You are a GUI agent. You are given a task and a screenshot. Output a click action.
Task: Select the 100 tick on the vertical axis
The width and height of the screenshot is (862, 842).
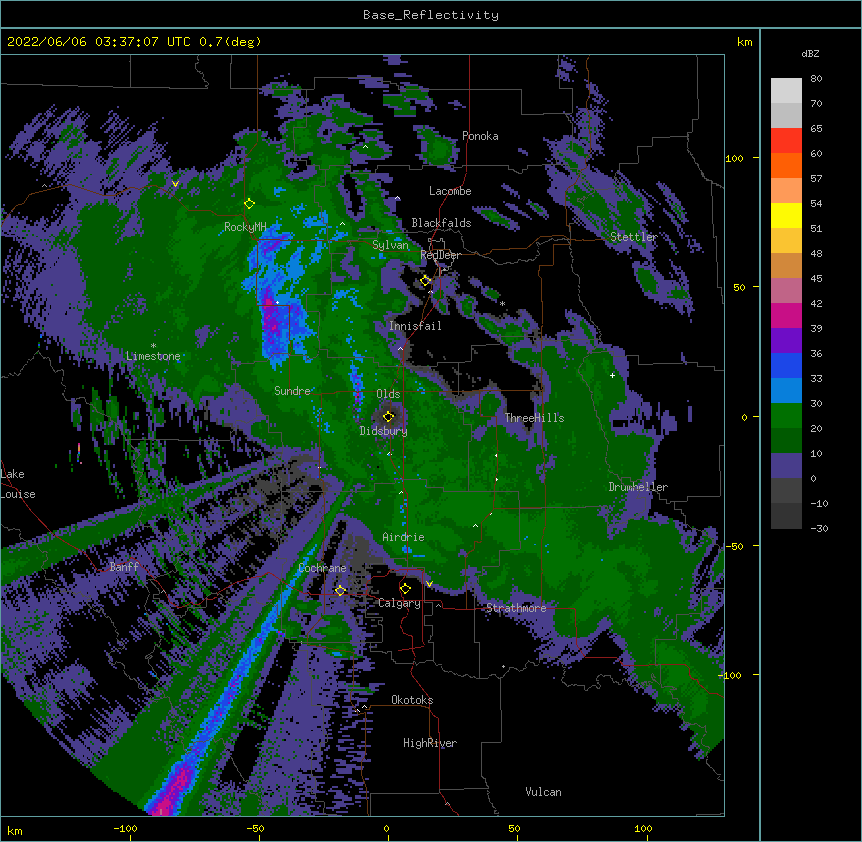tap(734, 158)
